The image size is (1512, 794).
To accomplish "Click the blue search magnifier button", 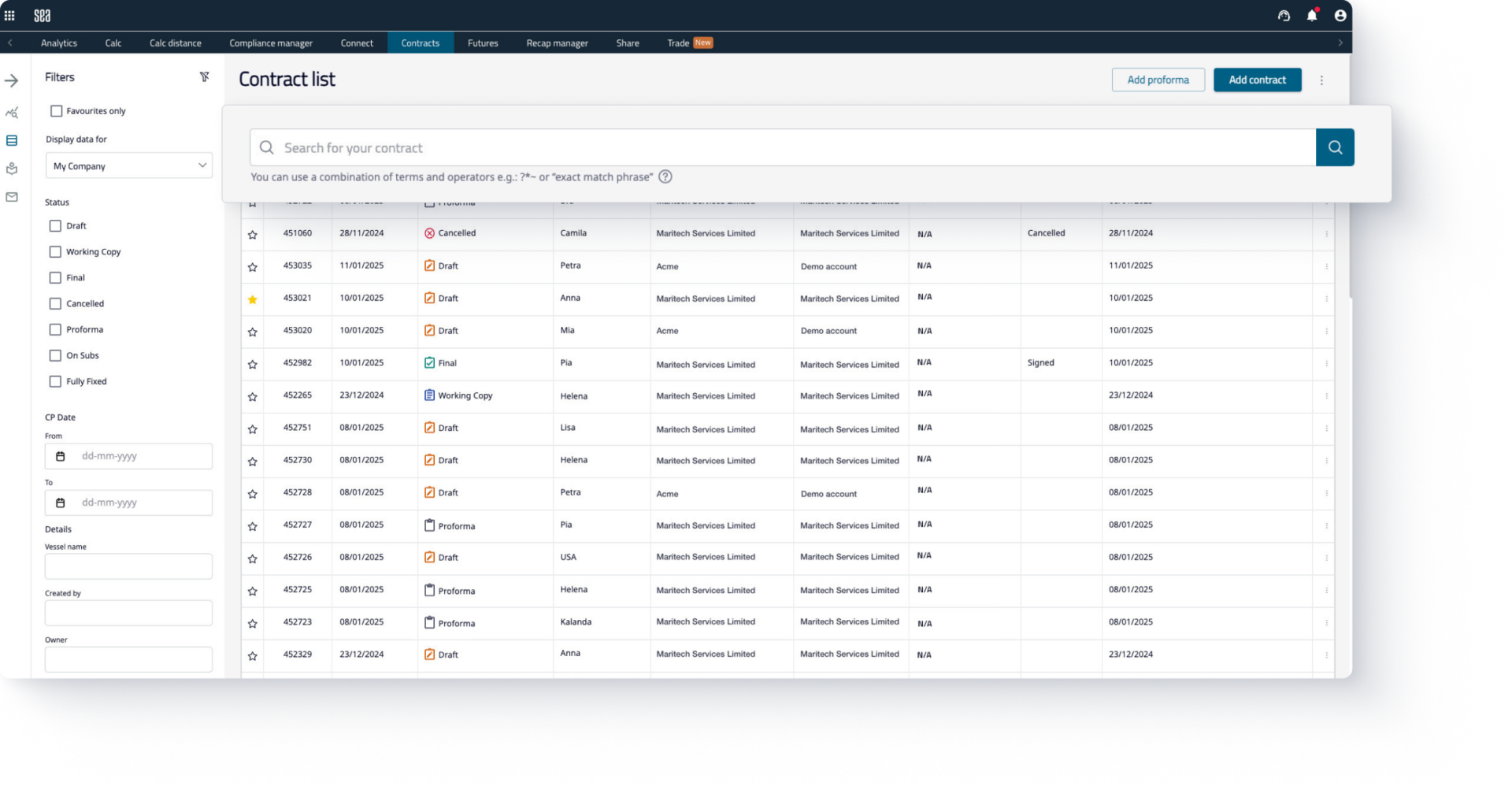I will coord(1335,147).
